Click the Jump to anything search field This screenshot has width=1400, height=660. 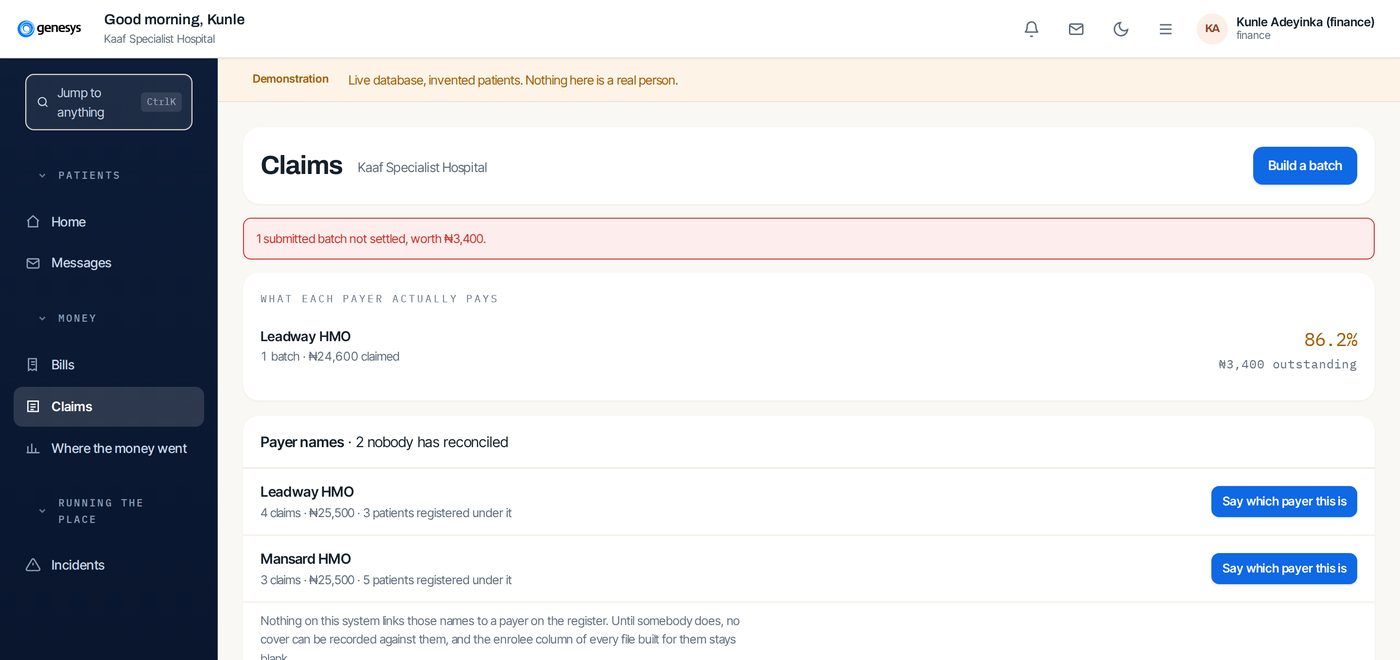coord(109,102)
